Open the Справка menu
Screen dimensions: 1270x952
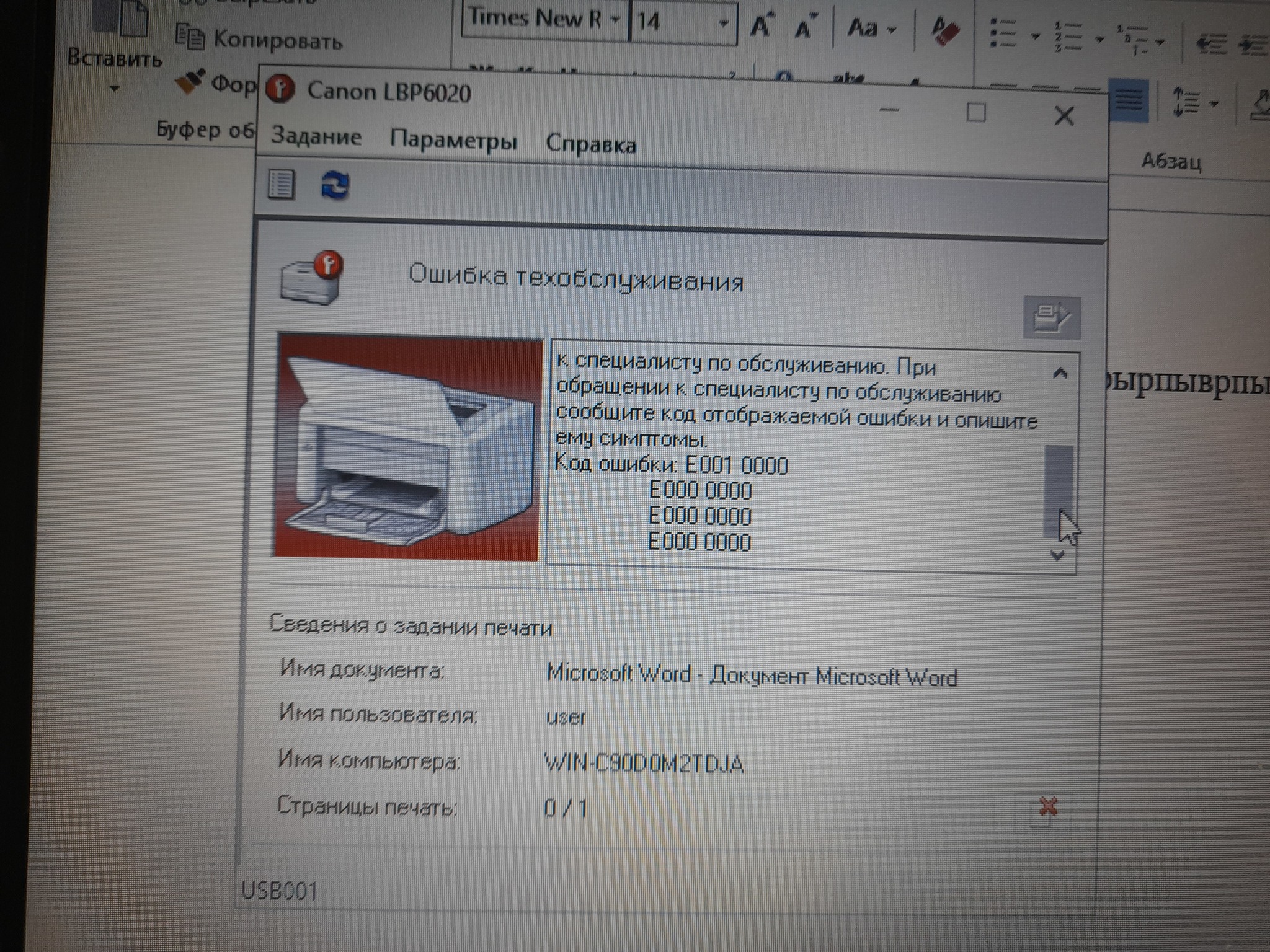pyautogui.click(x=590, y=144)
